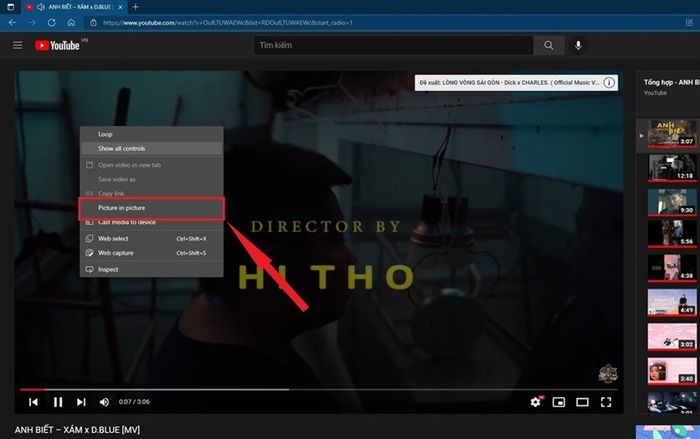Choose Web select in the context menu
The width and height of the screenshot is (700, 439).
151,238
